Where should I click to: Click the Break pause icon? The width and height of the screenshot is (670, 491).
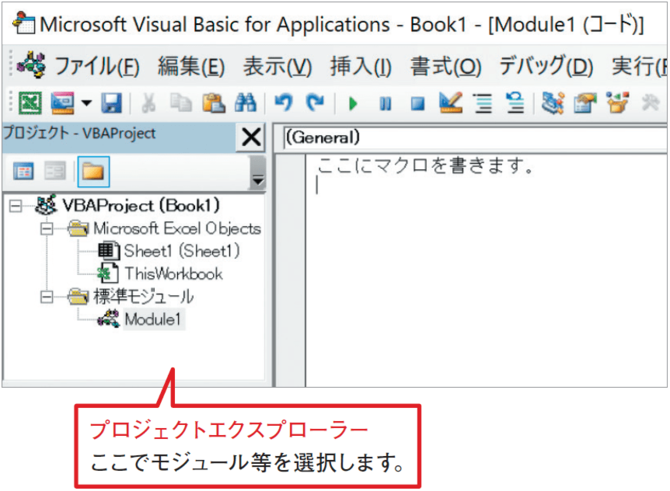click(385, 103)
